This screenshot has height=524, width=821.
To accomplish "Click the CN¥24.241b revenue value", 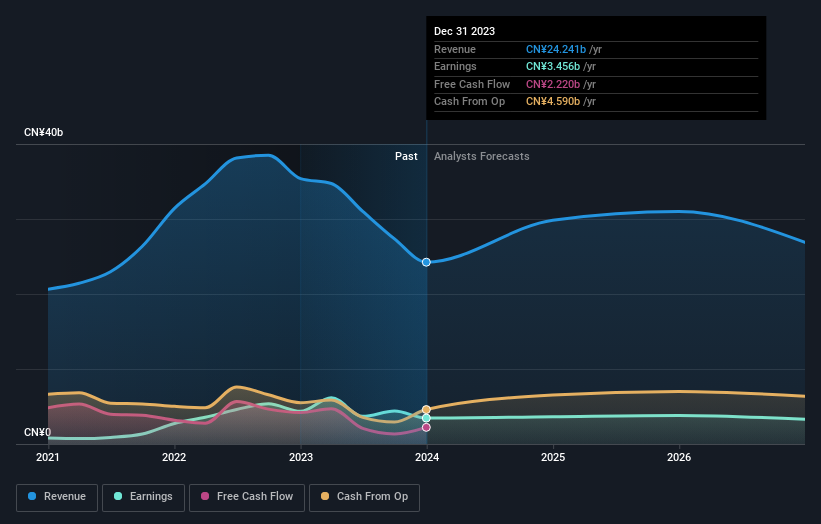I will click(556, 49).
